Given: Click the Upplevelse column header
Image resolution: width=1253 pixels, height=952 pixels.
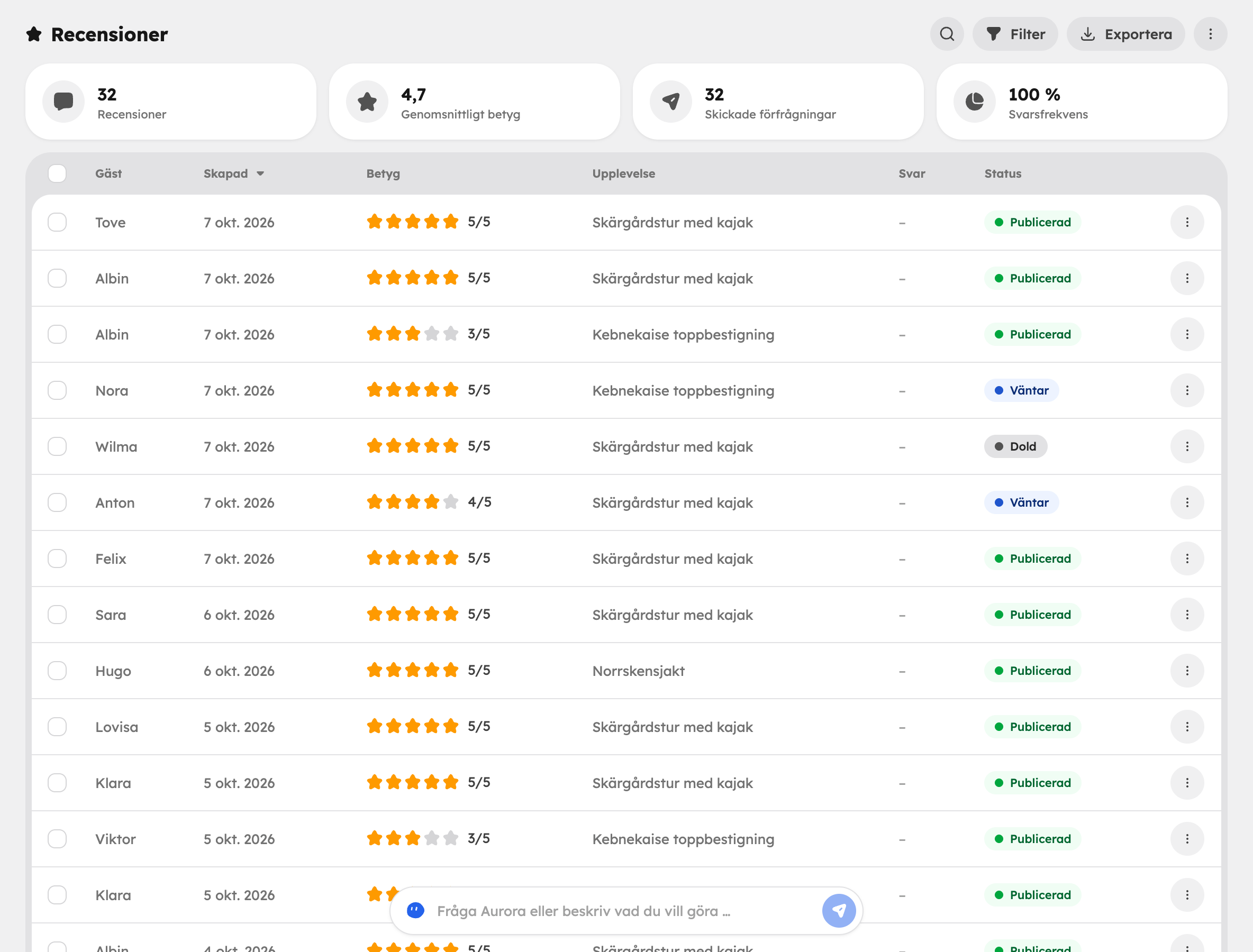Looking at the screenshot, I should pos(624,174).
